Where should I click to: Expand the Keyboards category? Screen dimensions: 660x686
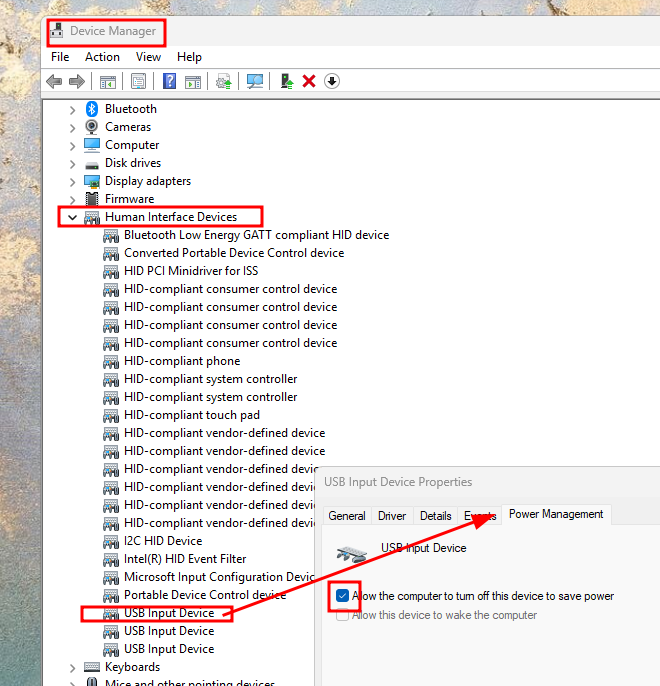tap(72, 667)
